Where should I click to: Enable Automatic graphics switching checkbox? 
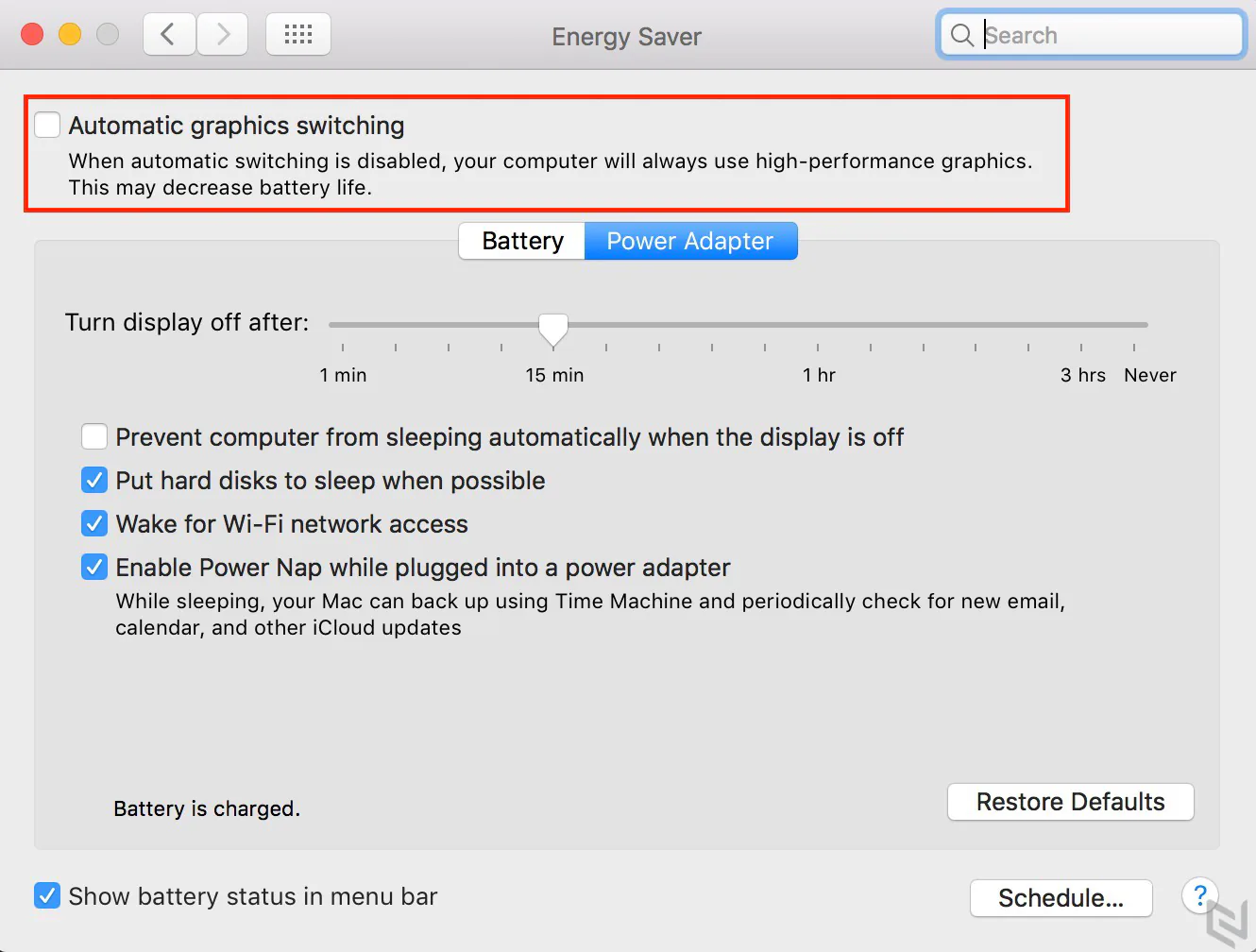pyautogui.click(x=47, y=125)
